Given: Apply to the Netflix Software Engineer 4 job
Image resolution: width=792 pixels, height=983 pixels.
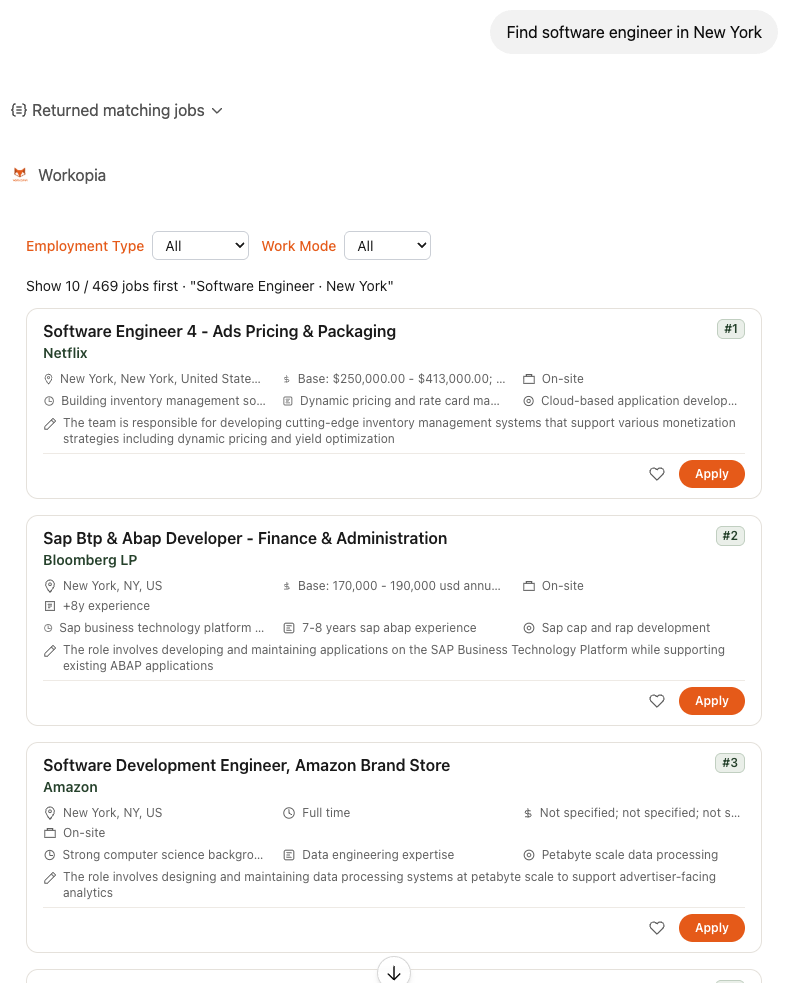Looking at the screenshot, I should [x=712, y=474].
